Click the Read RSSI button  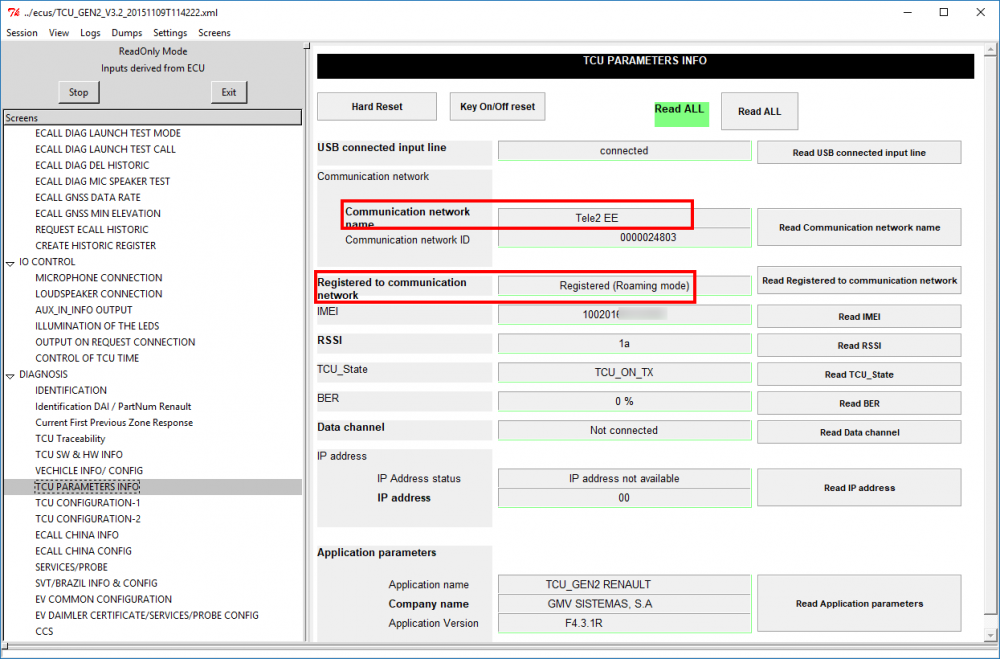click(859, 345)
